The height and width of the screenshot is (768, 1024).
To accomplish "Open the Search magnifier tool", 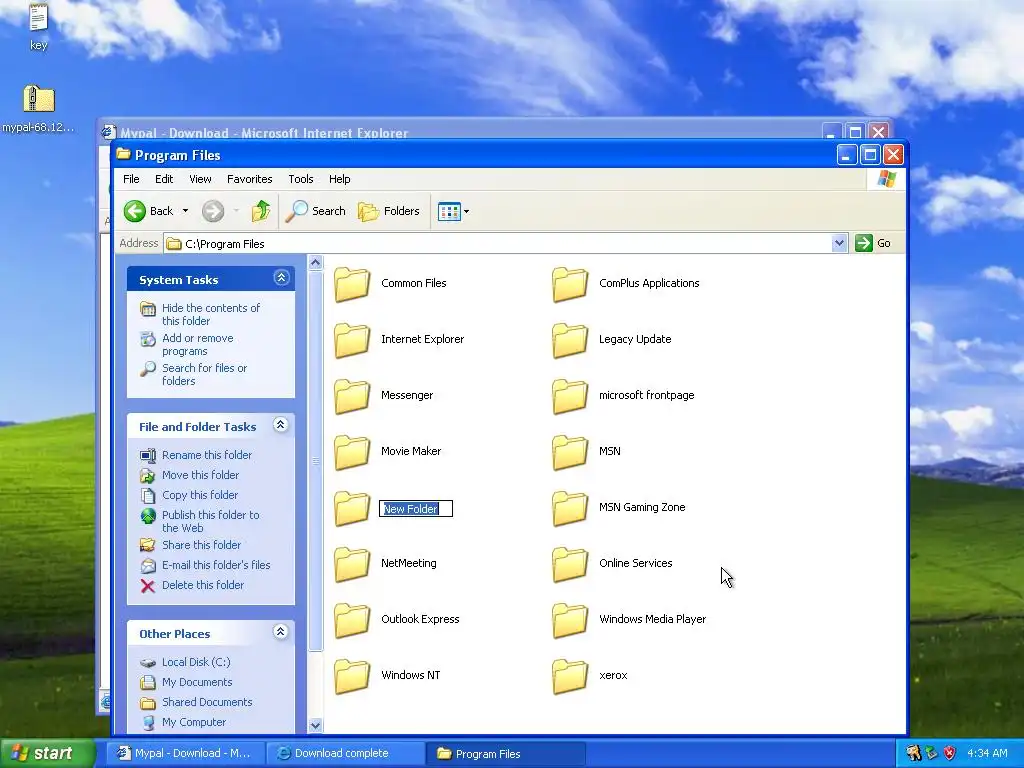I will [316, 211].
